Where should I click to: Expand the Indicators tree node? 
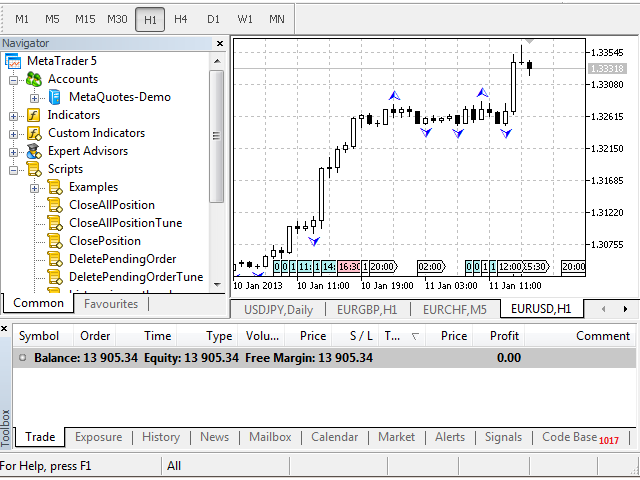coord(14,115)
